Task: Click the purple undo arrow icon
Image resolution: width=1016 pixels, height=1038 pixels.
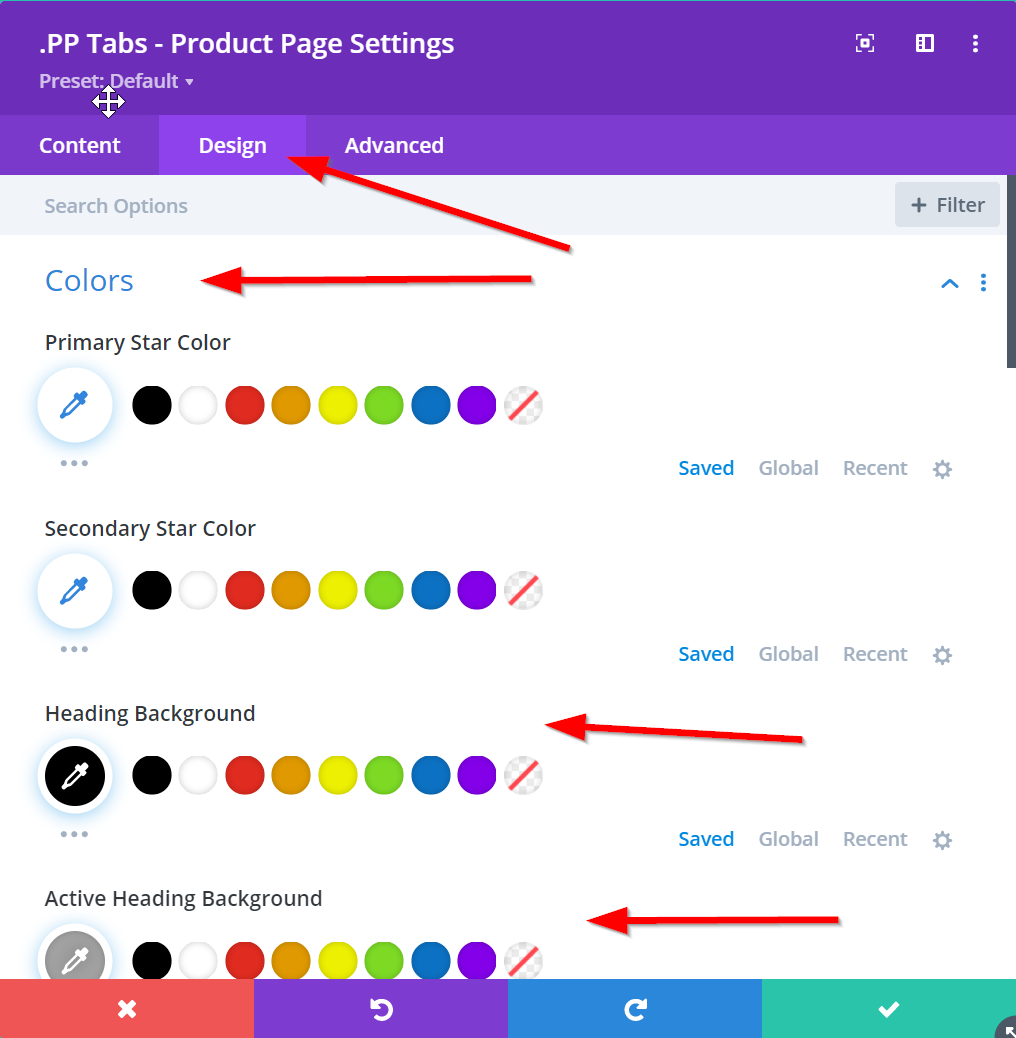Action: coord(381,1009)
